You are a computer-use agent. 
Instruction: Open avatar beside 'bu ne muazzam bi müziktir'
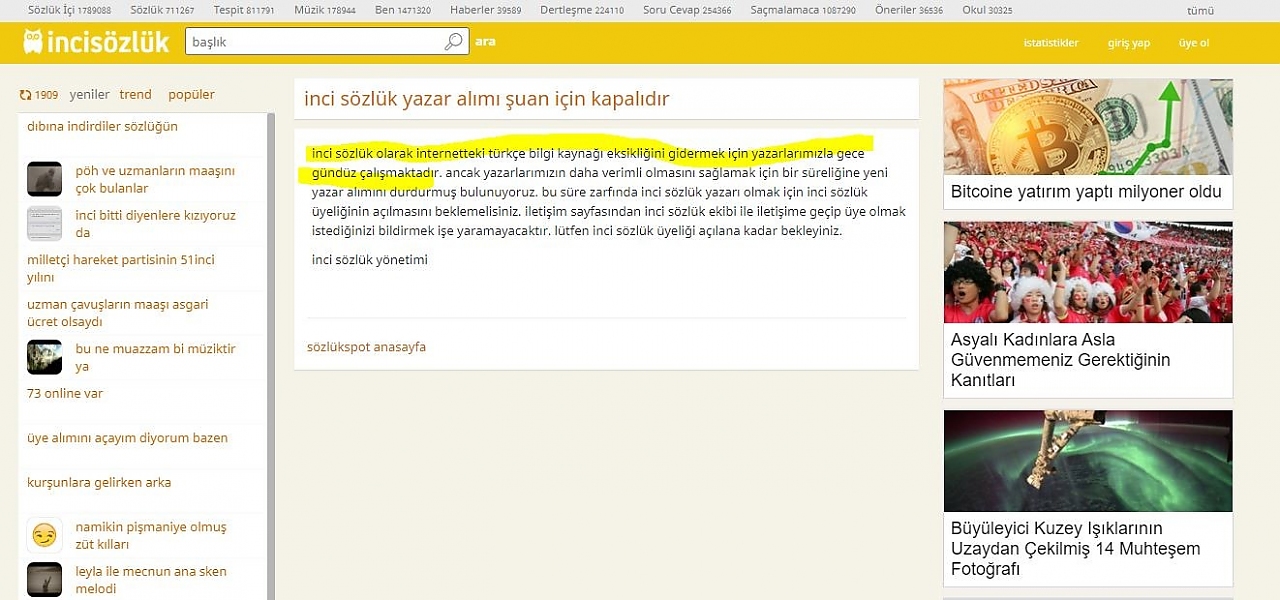click(x=45, y=357)
